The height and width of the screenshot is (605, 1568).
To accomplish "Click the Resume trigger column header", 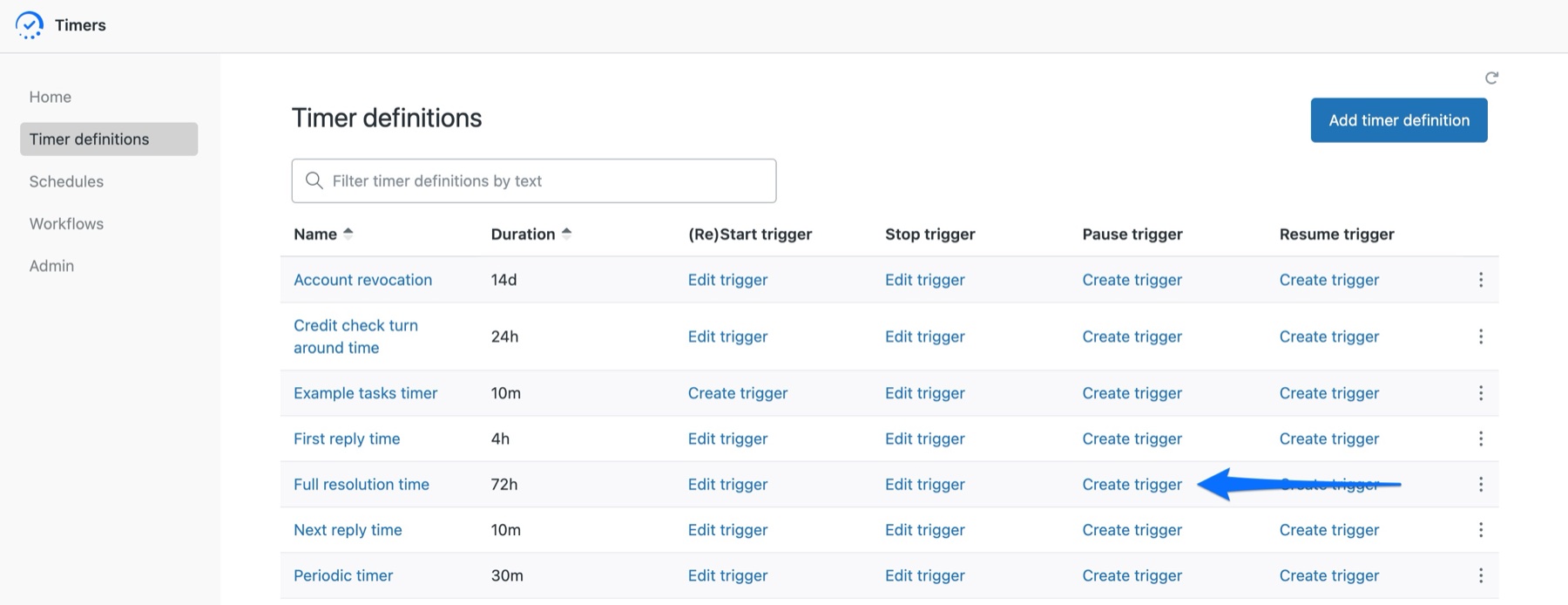I will pyautogui.click(x=1337, y=234).
